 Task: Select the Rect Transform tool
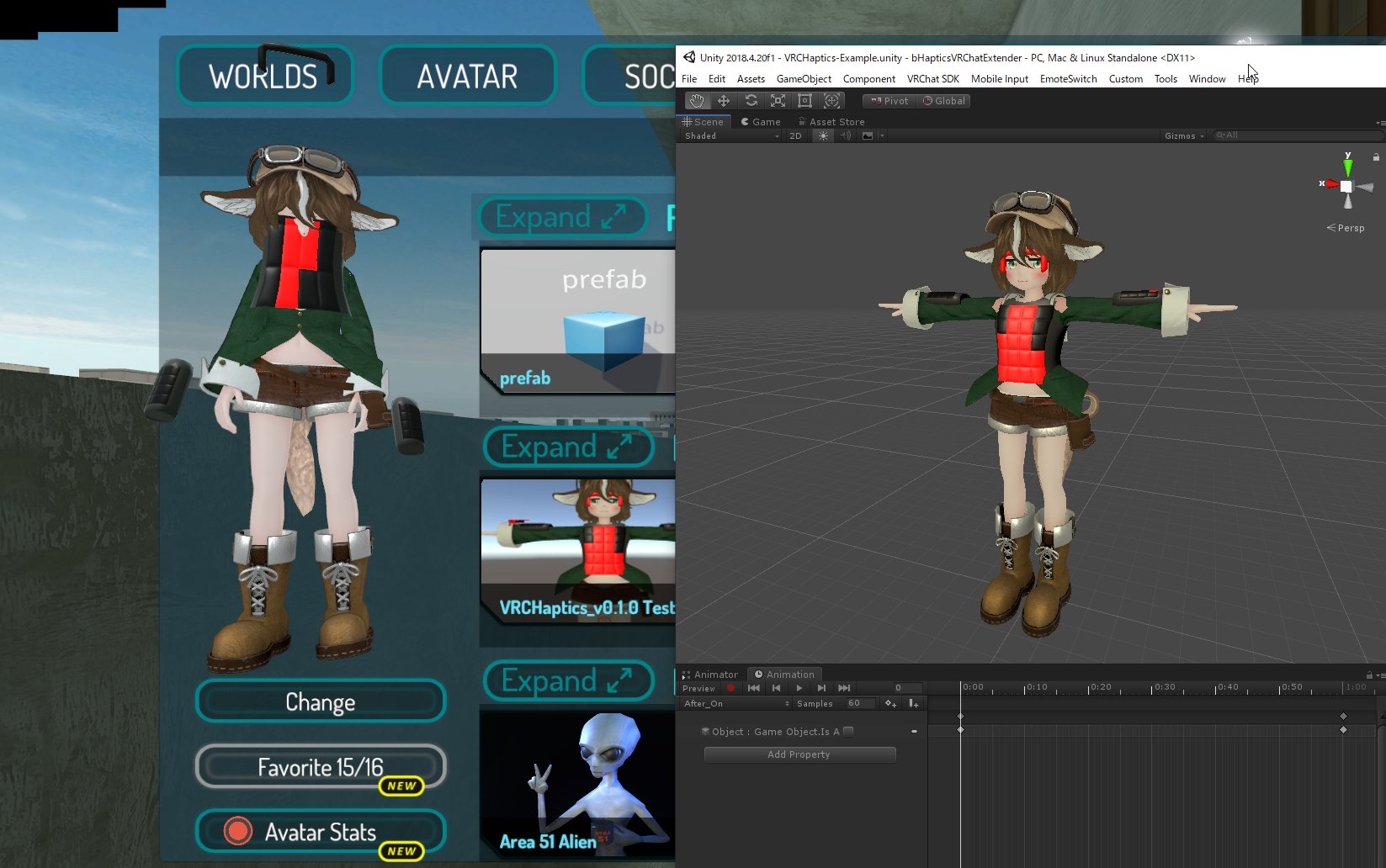[805, 100]
